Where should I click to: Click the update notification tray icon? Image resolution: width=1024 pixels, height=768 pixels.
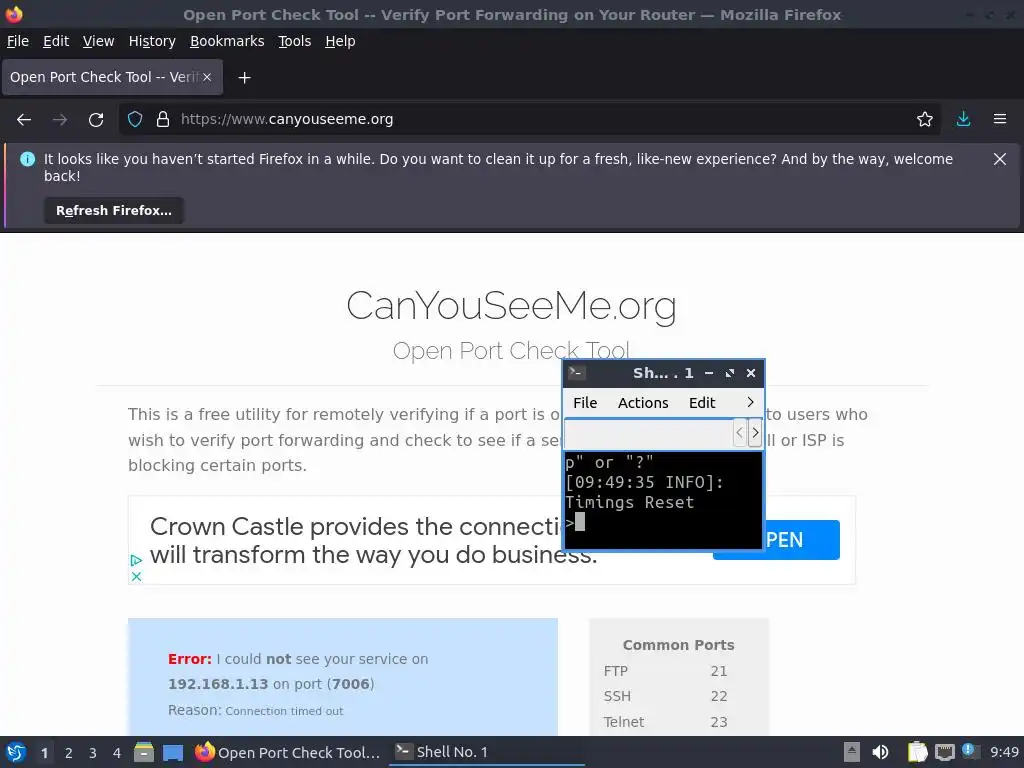(x=970, y=751)
